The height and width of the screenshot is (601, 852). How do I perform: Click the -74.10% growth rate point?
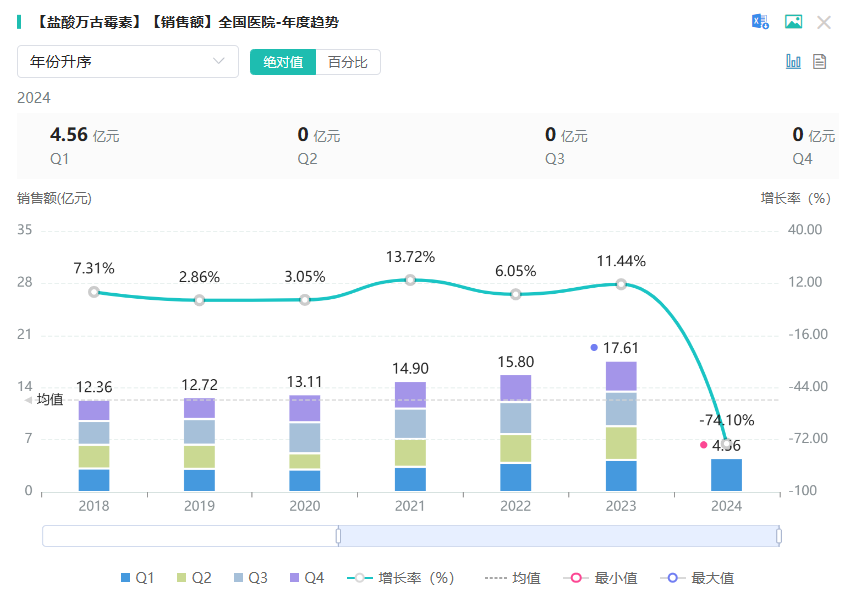tap(726, 443)
